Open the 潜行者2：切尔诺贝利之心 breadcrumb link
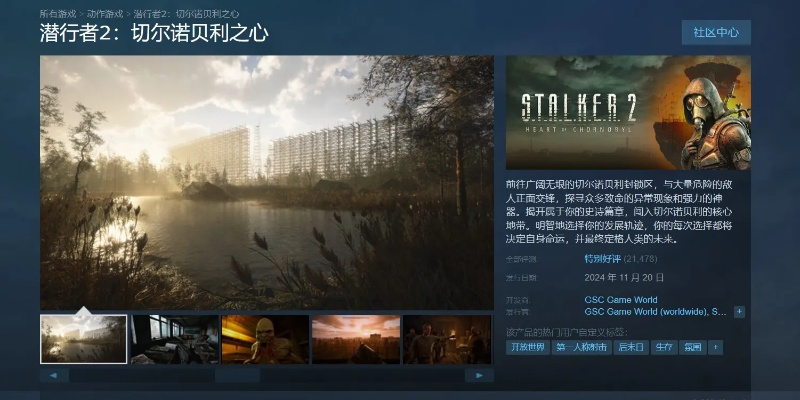Screen dimensions: 800x400 click(x=186, y=14)
